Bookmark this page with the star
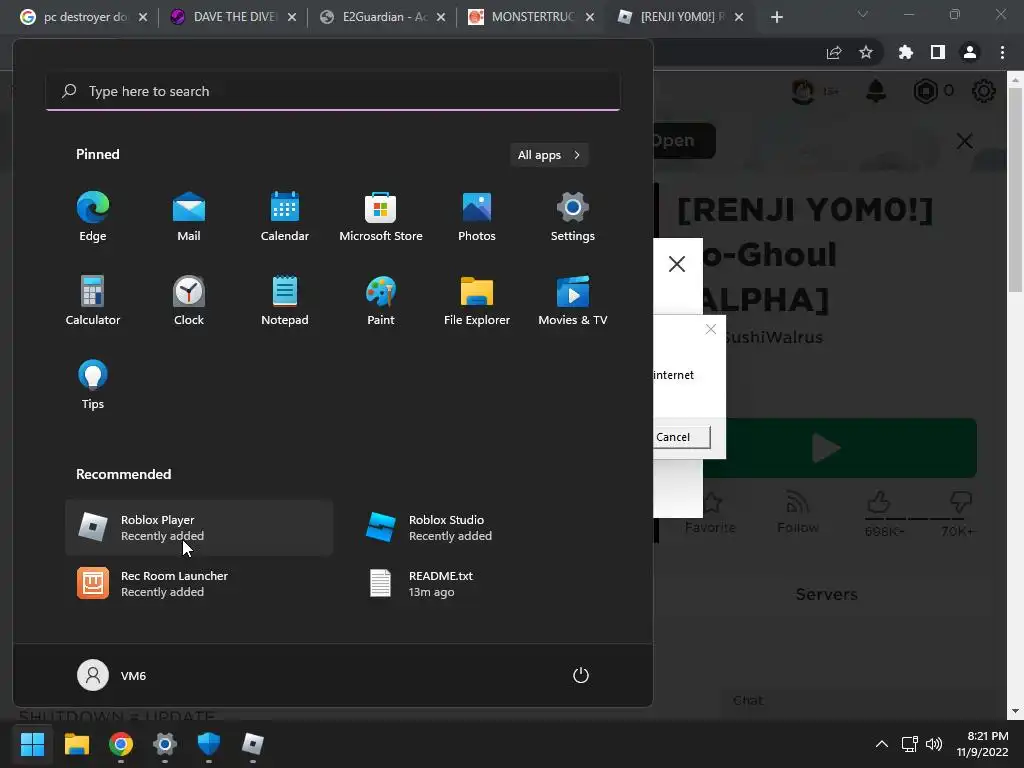1024x768 pixels. click(x=866, y=53)
